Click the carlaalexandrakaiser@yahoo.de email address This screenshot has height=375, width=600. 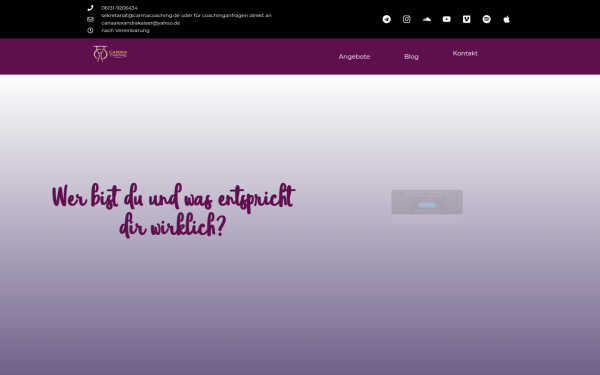coord(140,23)
